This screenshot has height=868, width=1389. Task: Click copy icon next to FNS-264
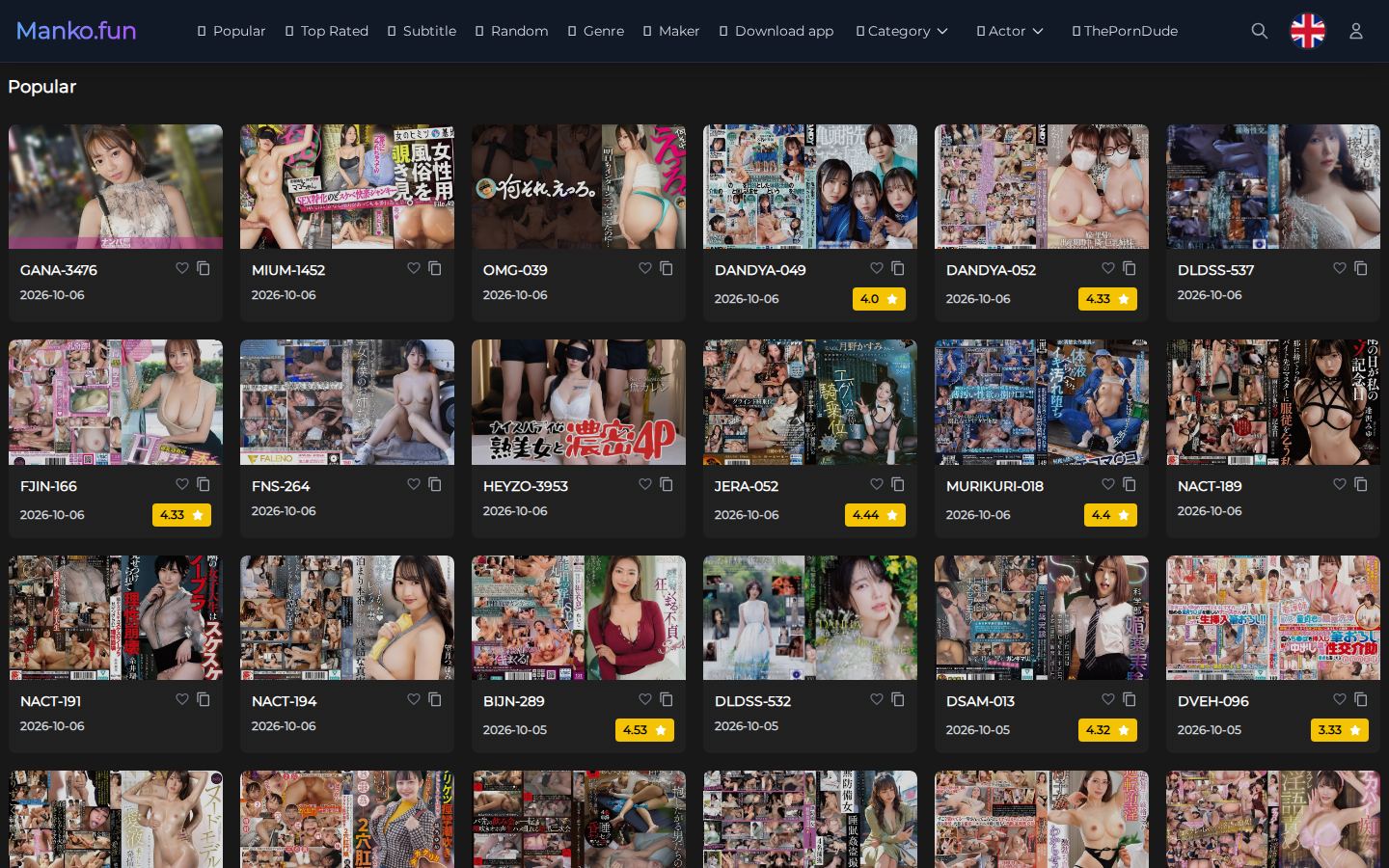(435, 484)
